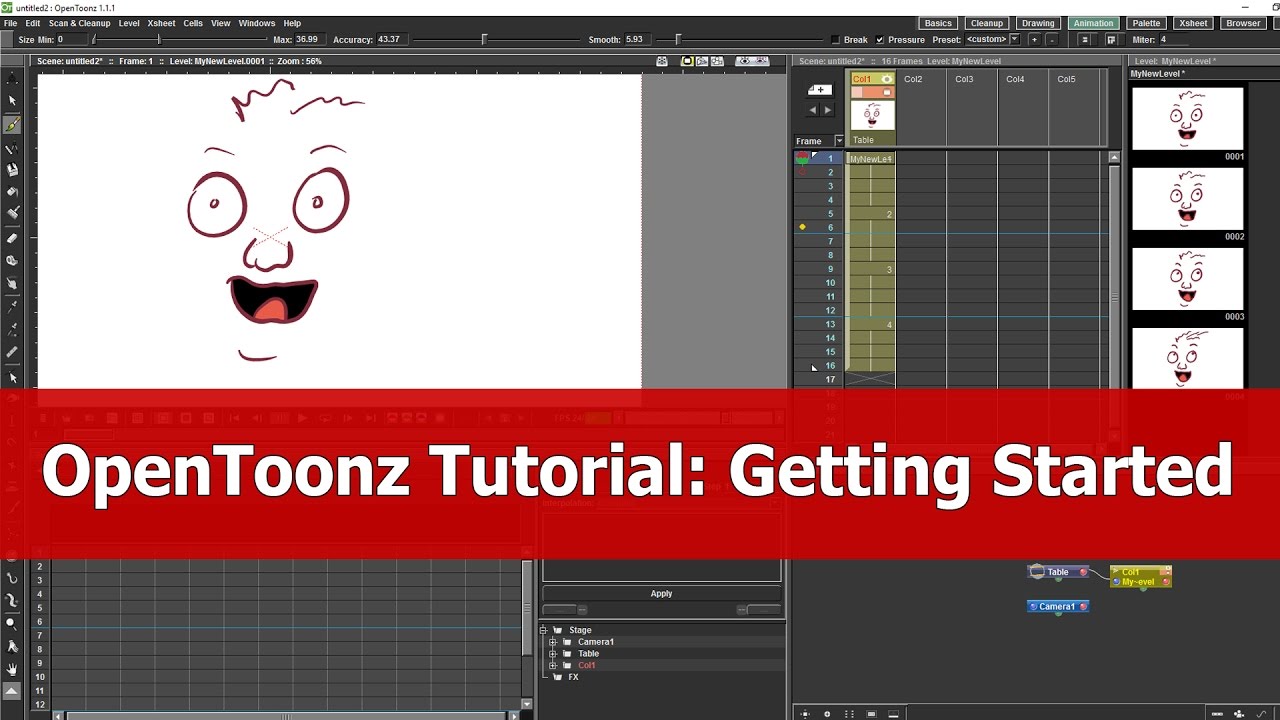Open the Scan & Cleanup menu
1280x720 pixels.
(79, 23)
